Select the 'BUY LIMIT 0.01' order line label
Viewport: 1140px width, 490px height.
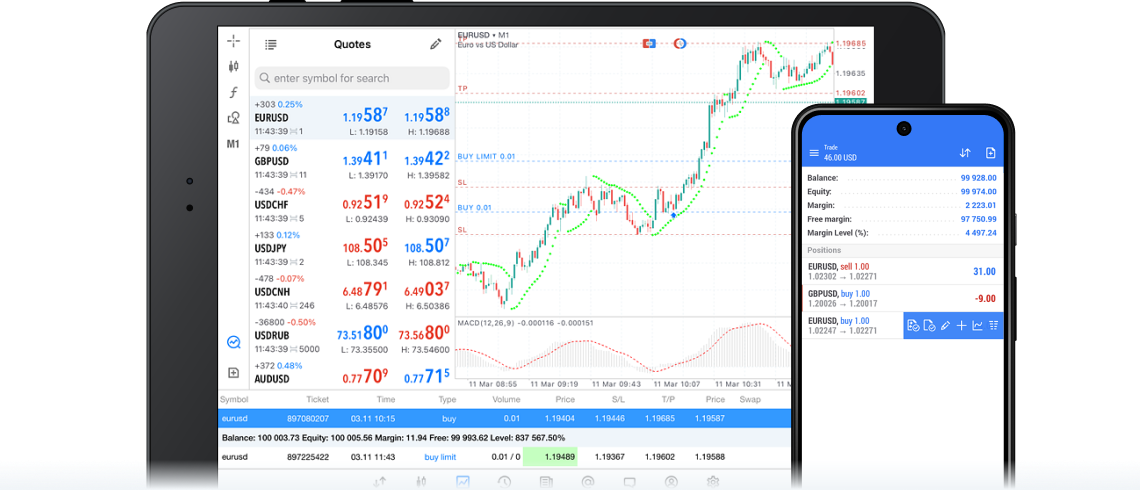click(x=486, y=156)
